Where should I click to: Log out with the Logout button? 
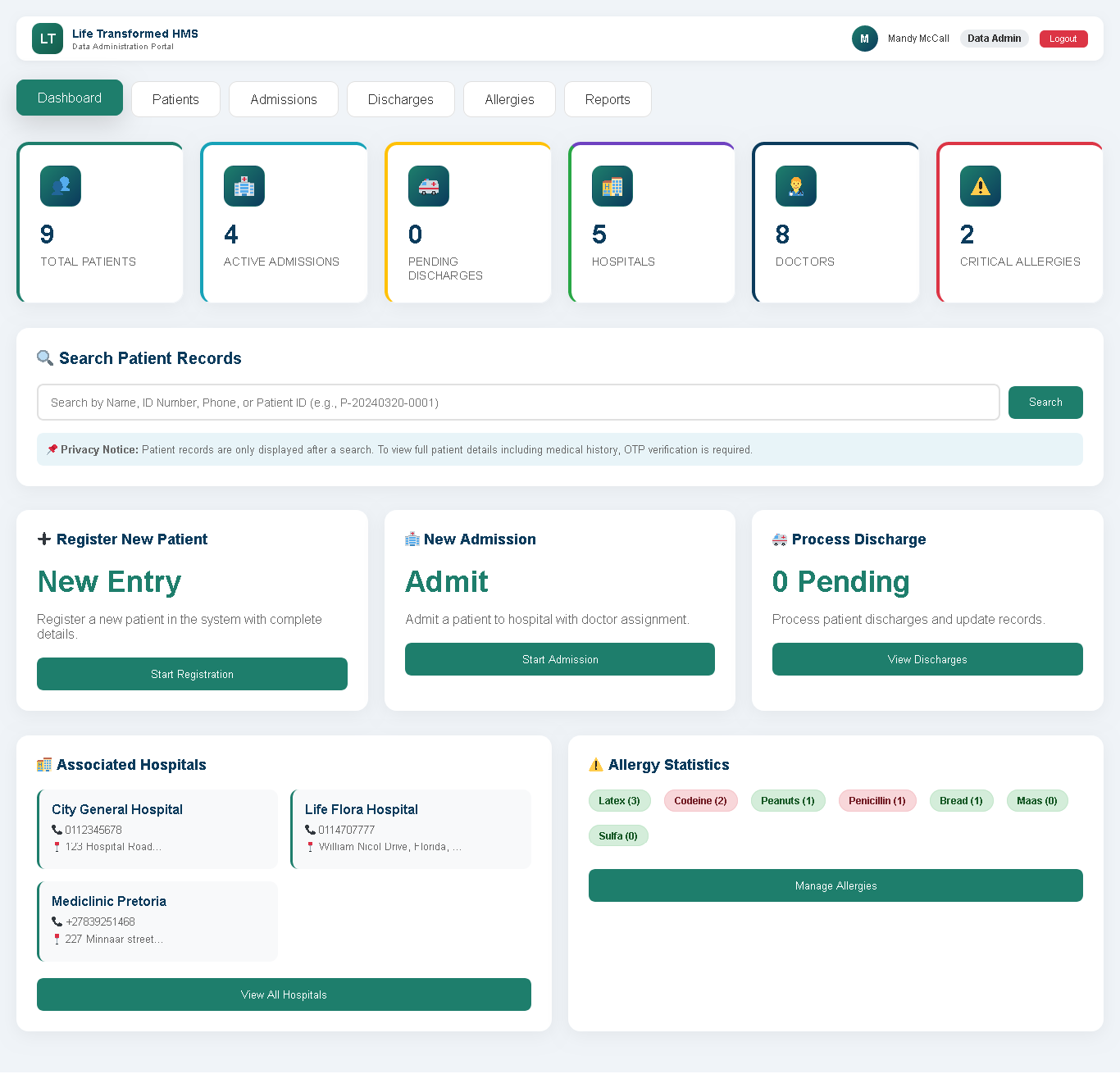coord(1063,39)
